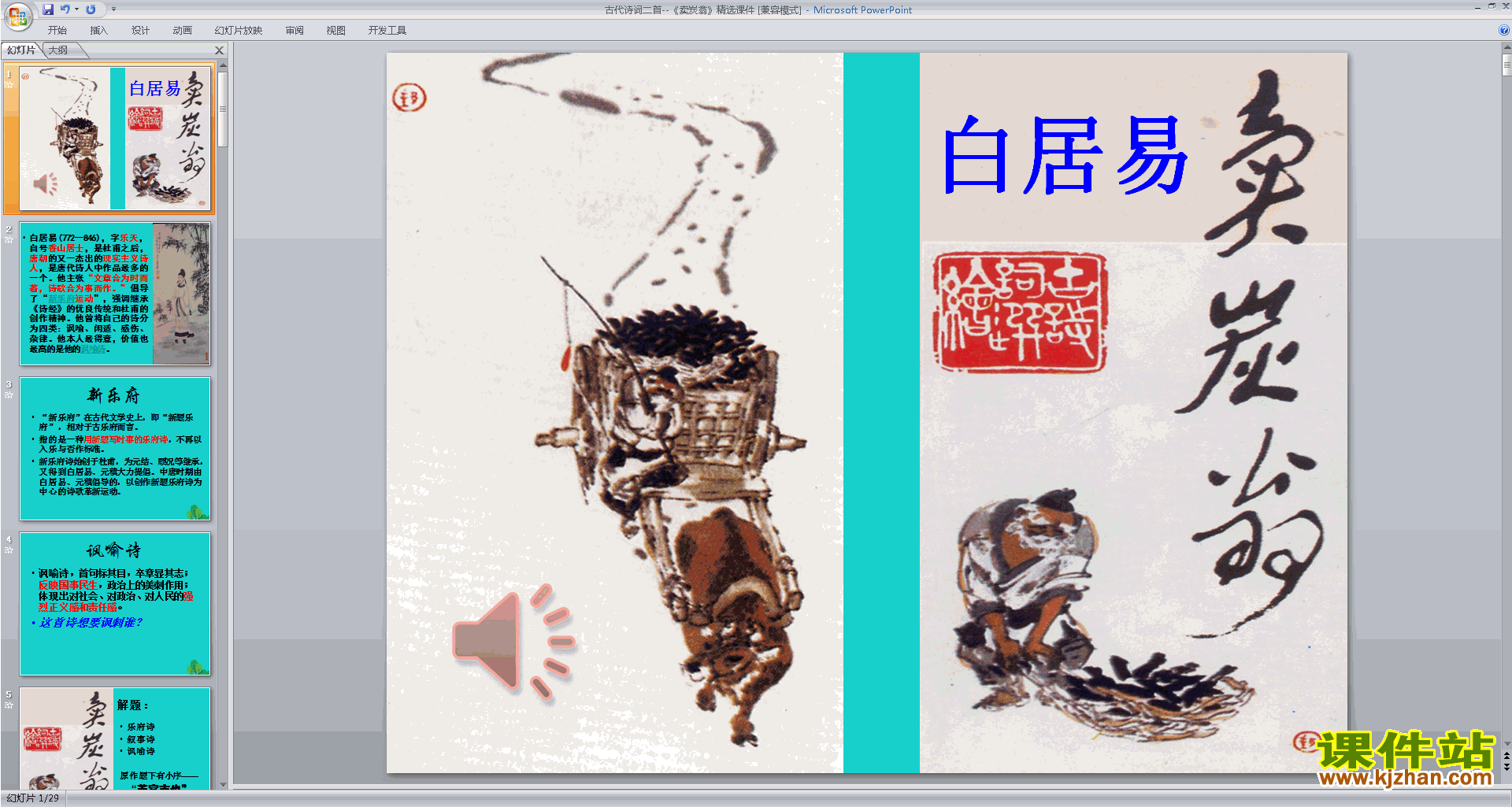Open the 视图 ribbon tab
The height and width of the screenshot is (807, 1512).
[336, 30]
